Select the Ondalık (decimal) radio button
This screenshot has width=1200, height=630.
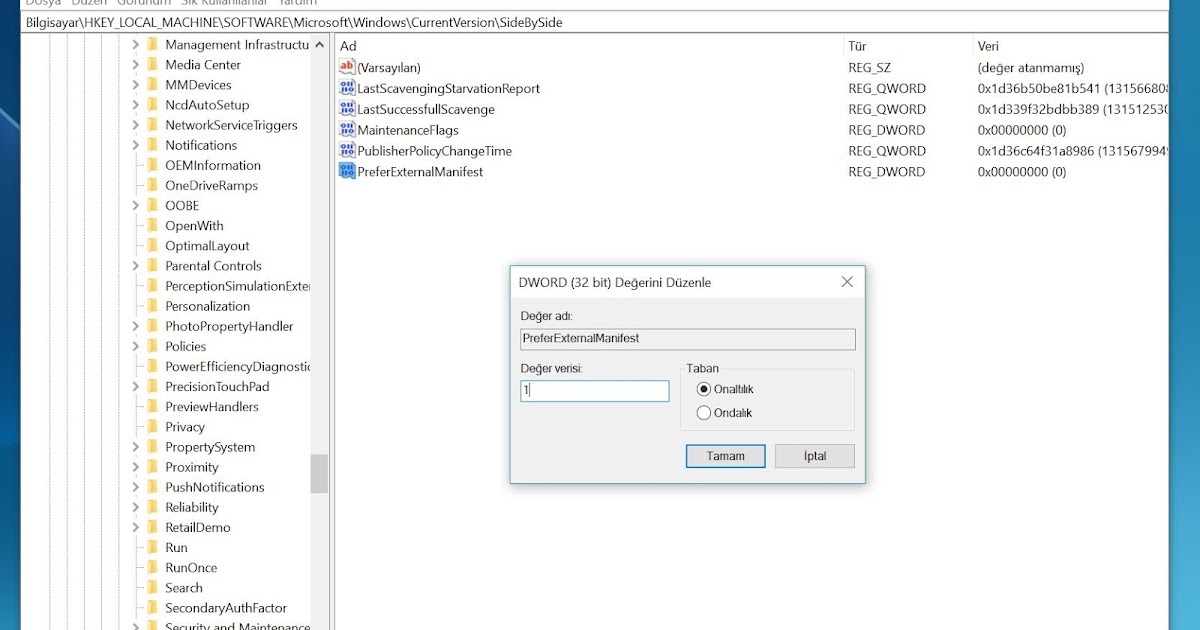[704, 413]
